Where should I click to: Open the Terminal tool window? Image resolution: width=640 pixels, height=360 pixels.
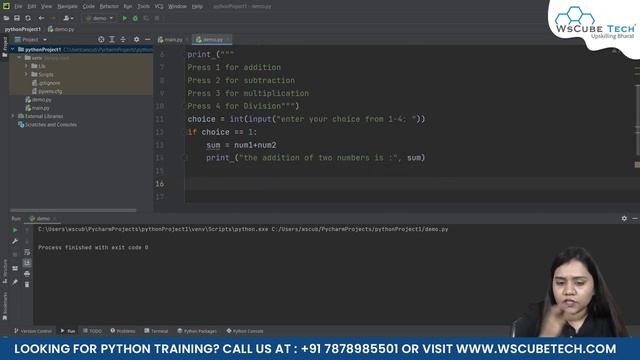[156, 331]
